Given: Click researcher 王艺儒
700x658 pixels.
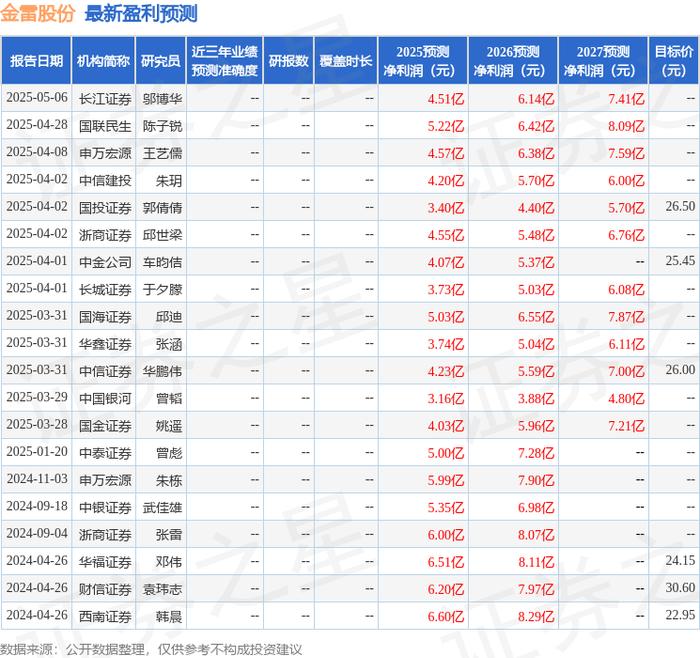Looking at the screenshot, I should [162, 153].
